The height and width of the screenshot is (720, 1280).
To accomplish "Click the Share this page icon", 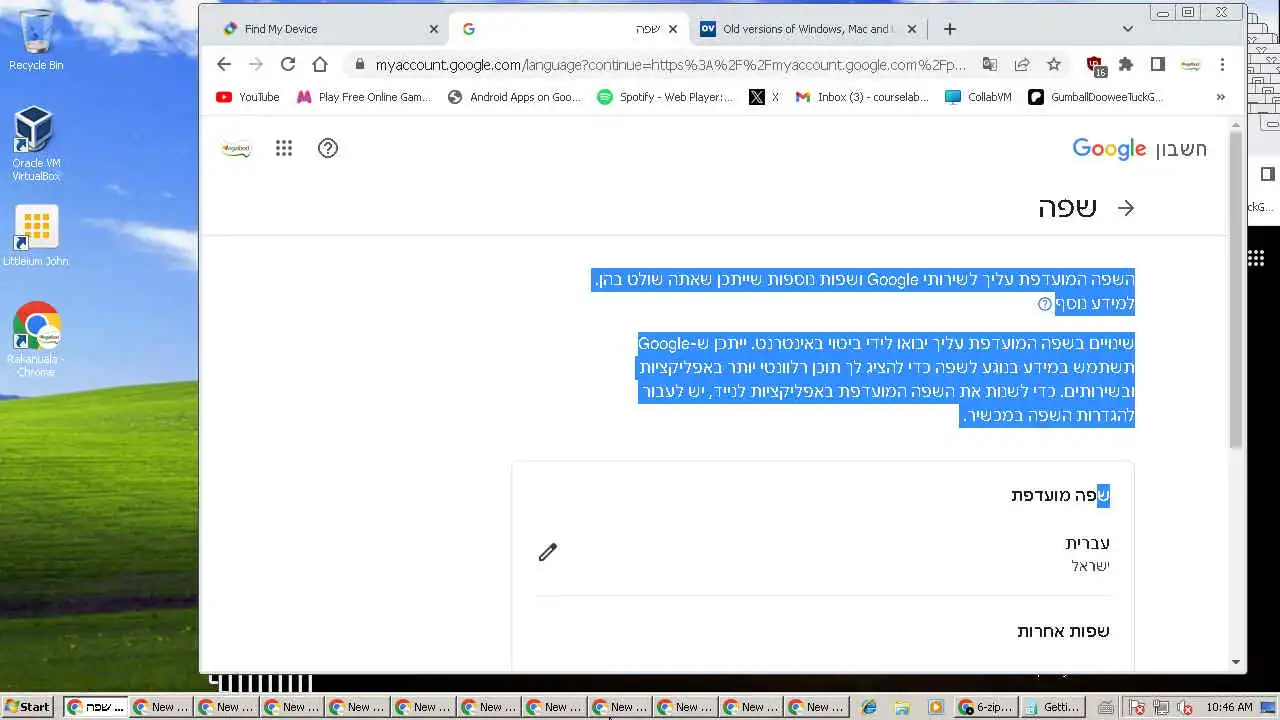I will (x=1022, y=64).
